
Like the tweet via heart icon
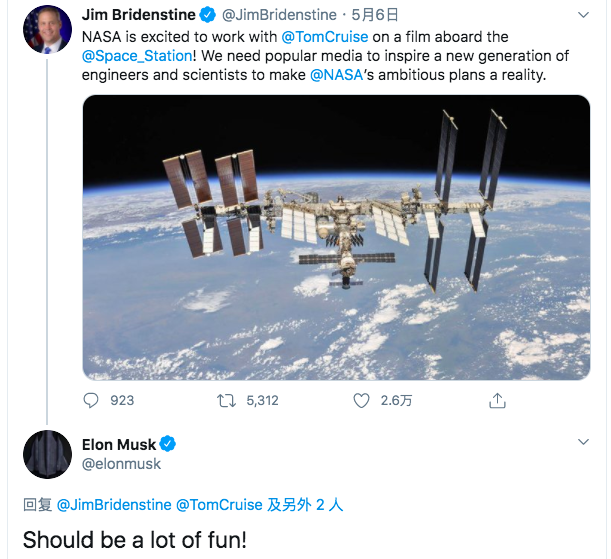pos(361,400)
